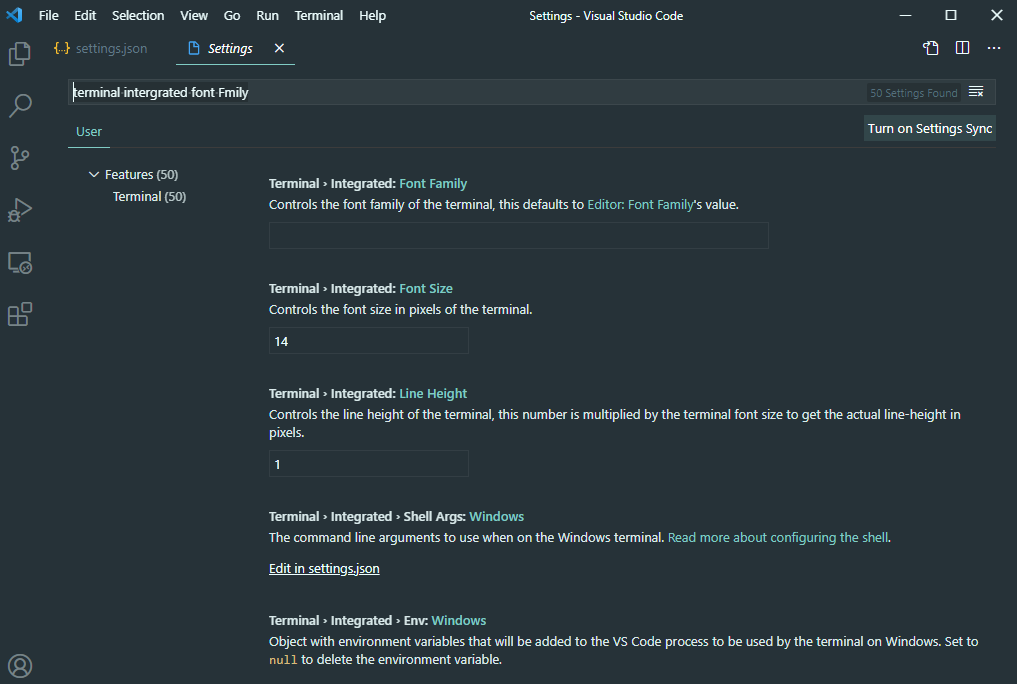The width and height of the screenshot is (1017, 684).
Task: Click the terminal Line Height value field
Action: [368, 464]
